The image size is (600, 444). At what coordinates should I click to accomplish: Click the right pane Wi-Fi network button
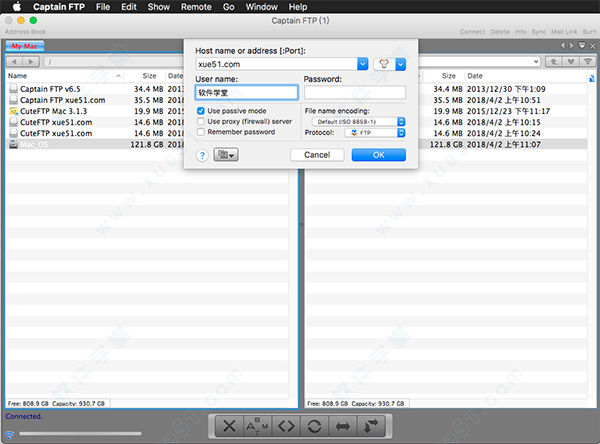click(588, 61)
